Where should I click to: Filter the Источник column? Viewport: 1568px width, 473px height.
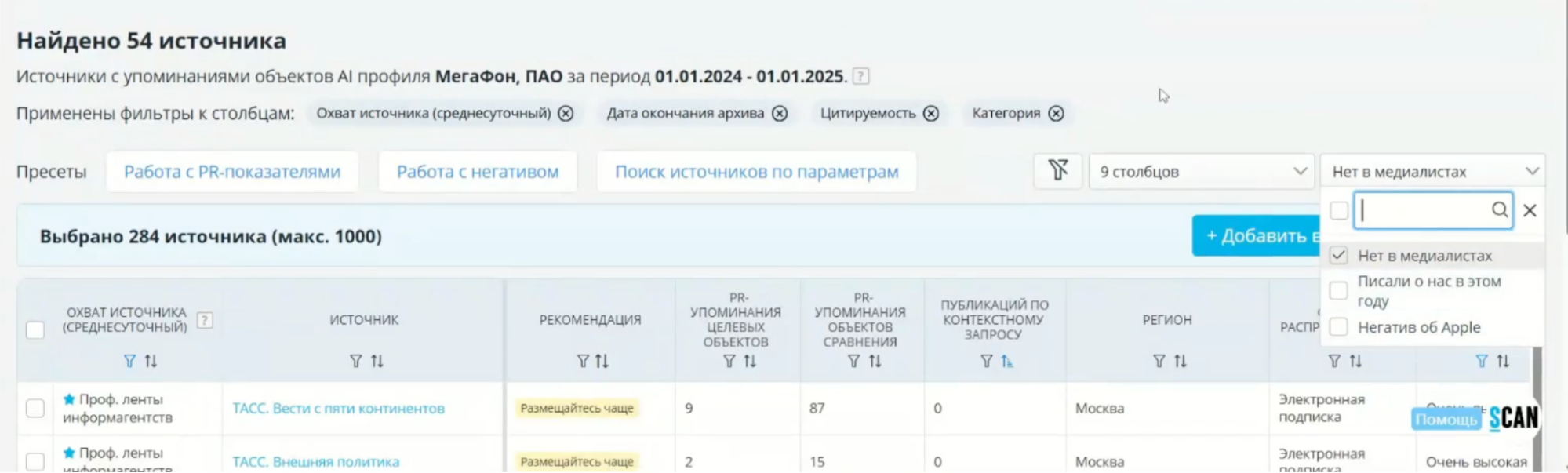356,361
